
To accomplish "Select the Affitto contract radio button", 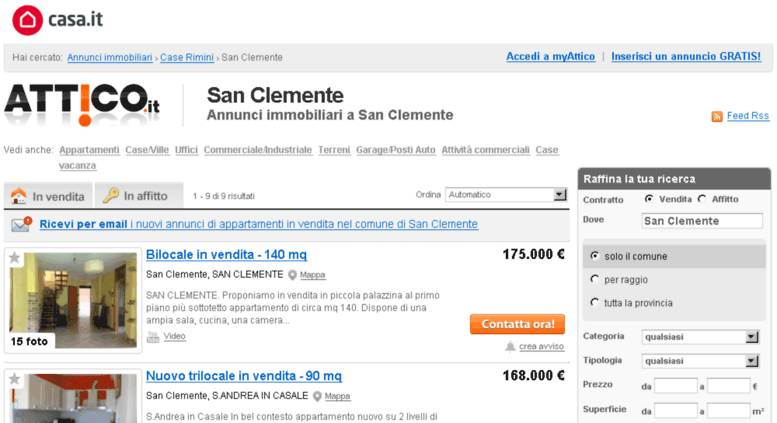I will pyautogui.click(x=702, y=199).
